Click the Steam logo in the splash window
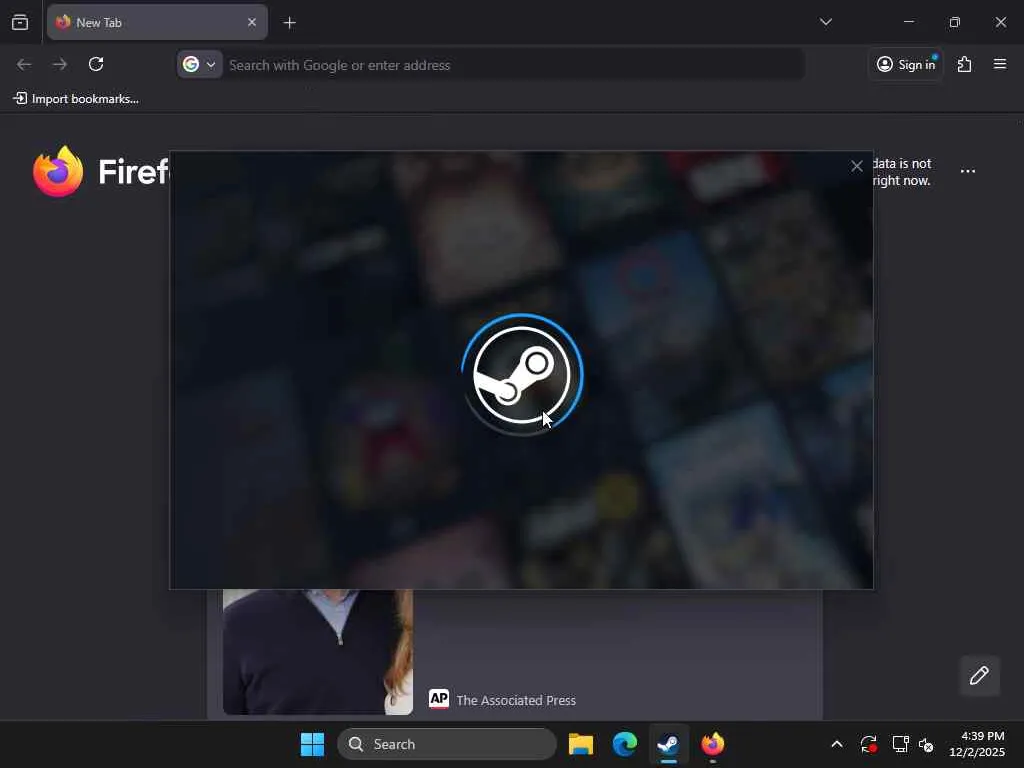 coord(522,375)
